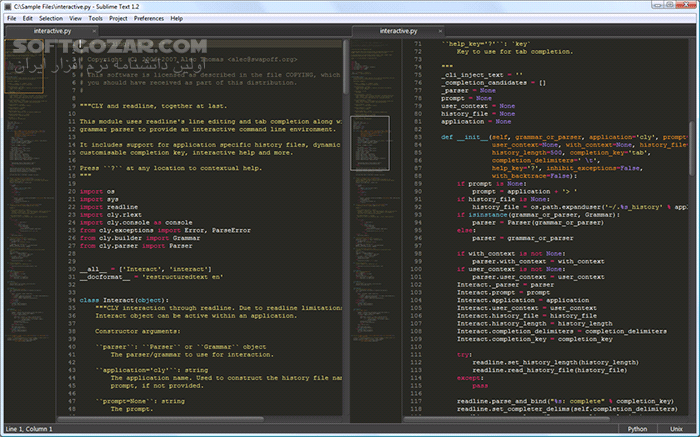Close the right pane interactive.py tab
This screenshot has height=437, width=700.
pos(440,31)
